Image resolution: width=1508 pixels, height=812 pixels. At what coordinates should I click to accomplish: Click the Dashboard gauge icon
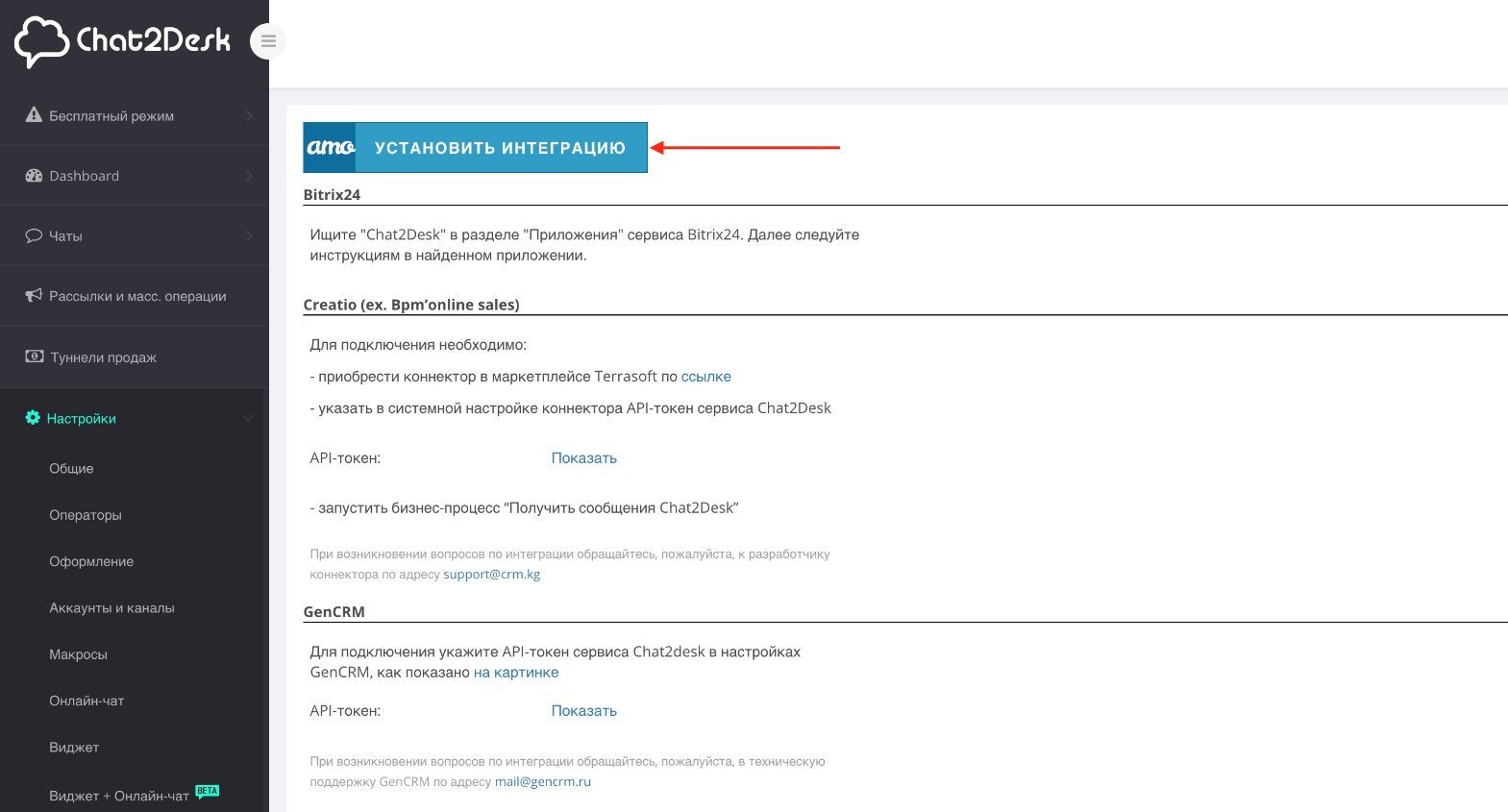(x=34, y=176)
